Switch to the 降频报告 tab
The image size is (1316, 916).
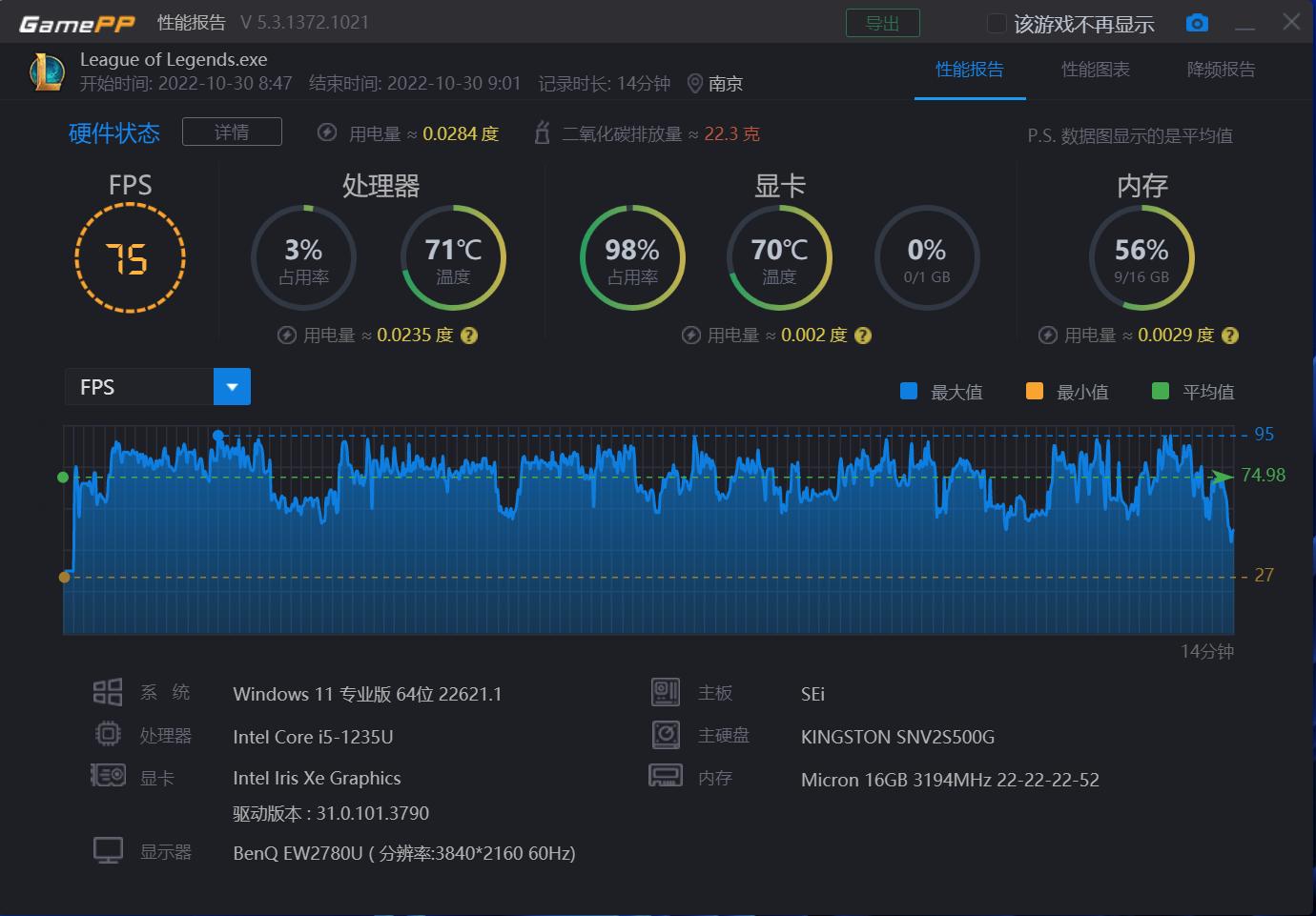(1221, 70)
